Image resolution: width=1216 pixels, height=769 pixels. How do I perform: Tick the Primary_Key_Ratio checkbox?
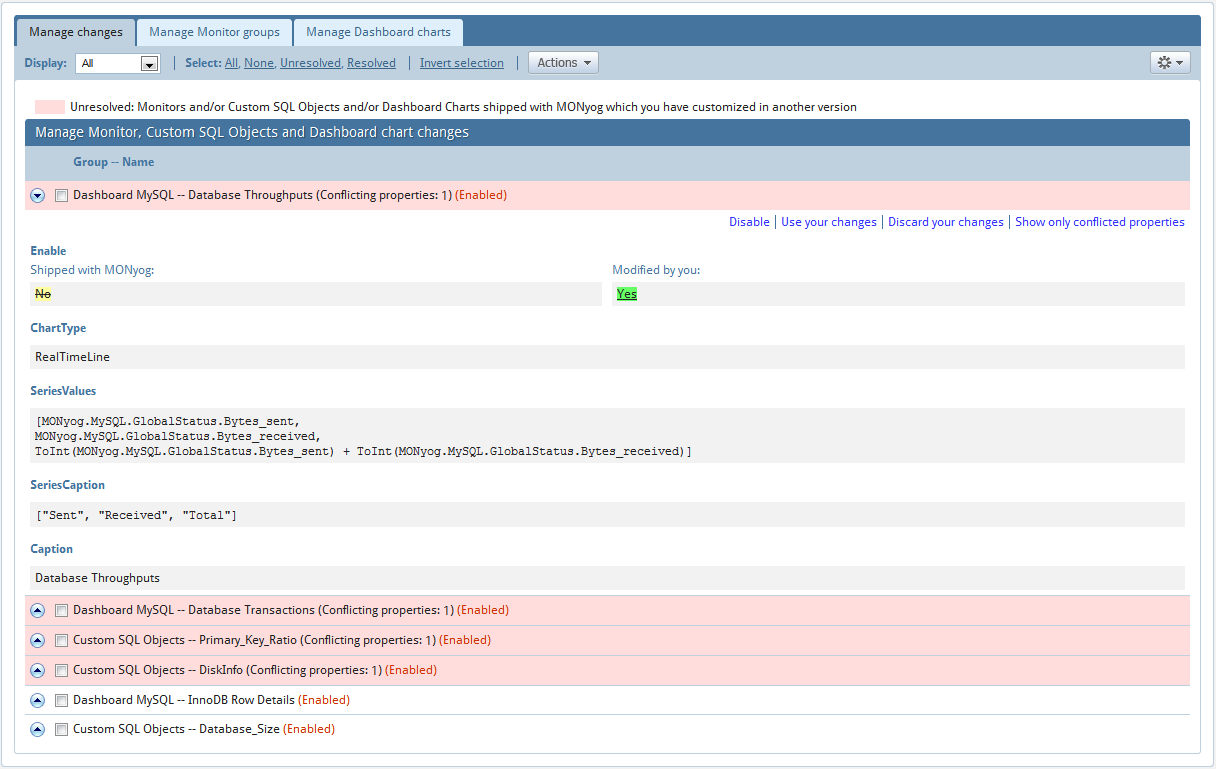point(62,640)
